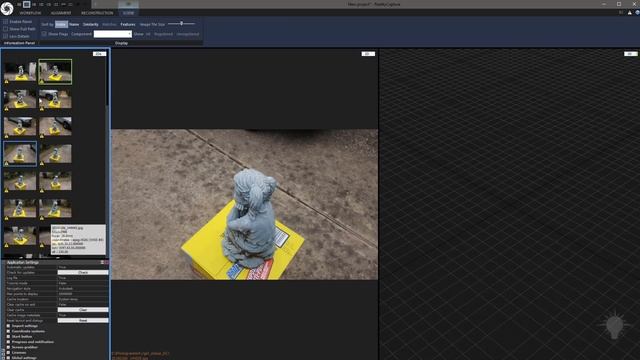Show only Registered images

pyautogui.click(x=163, y=34)
